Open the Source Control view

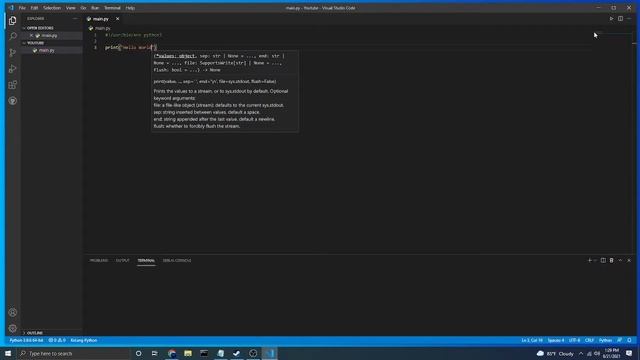click(x=13, y=52)
